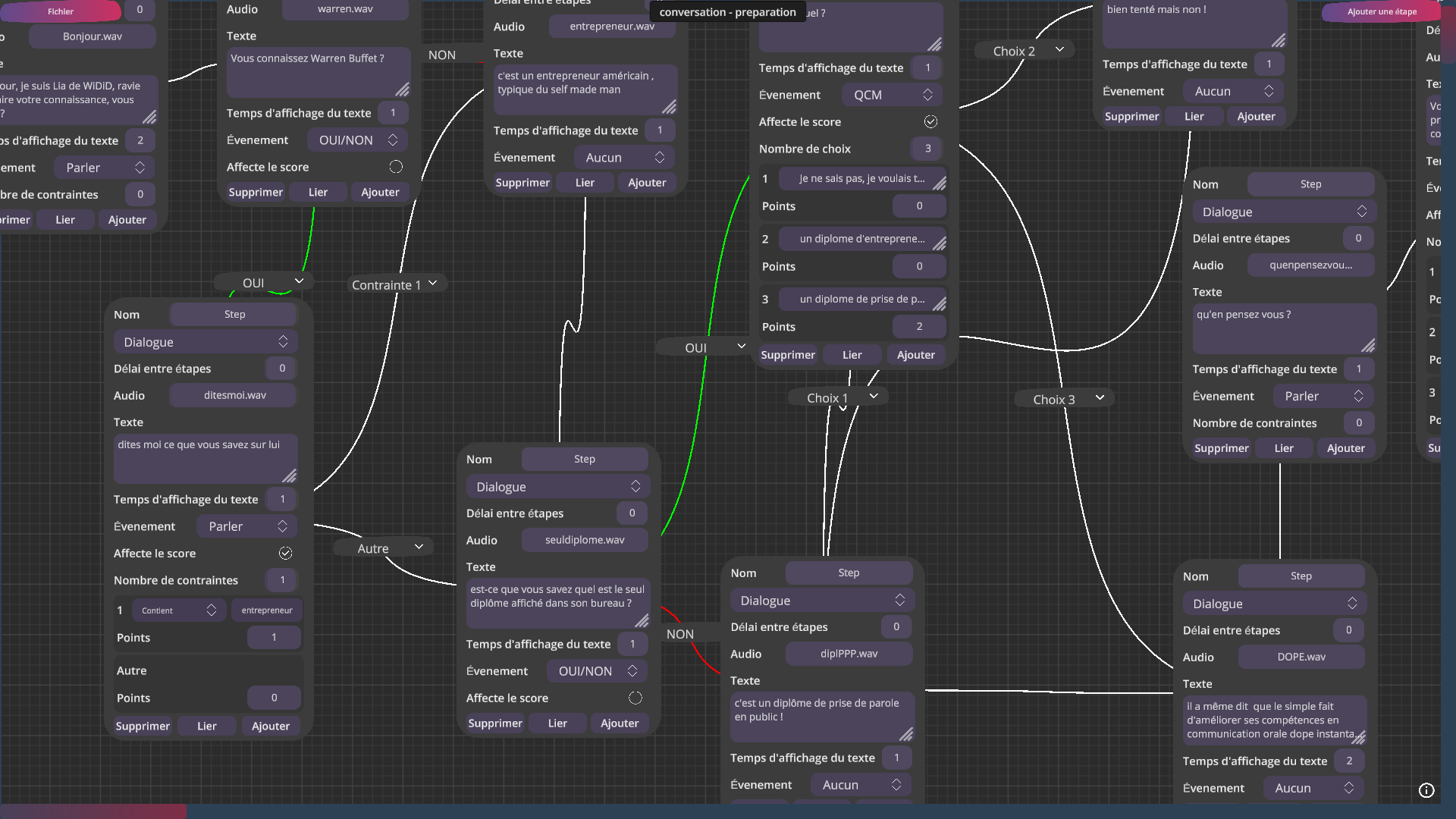Click the info icon in bottom corner

(1426, 790)
